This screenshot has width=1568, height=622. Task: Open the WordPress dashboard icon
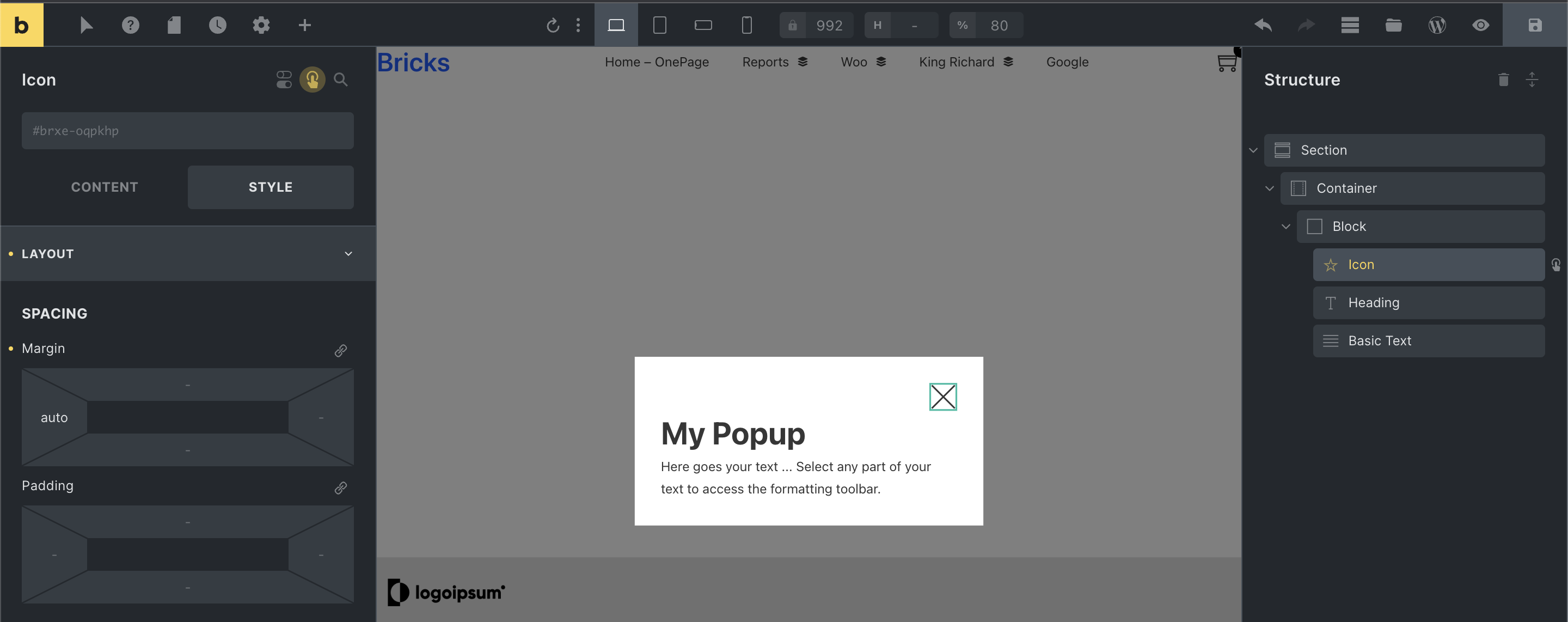point(1437,25)
